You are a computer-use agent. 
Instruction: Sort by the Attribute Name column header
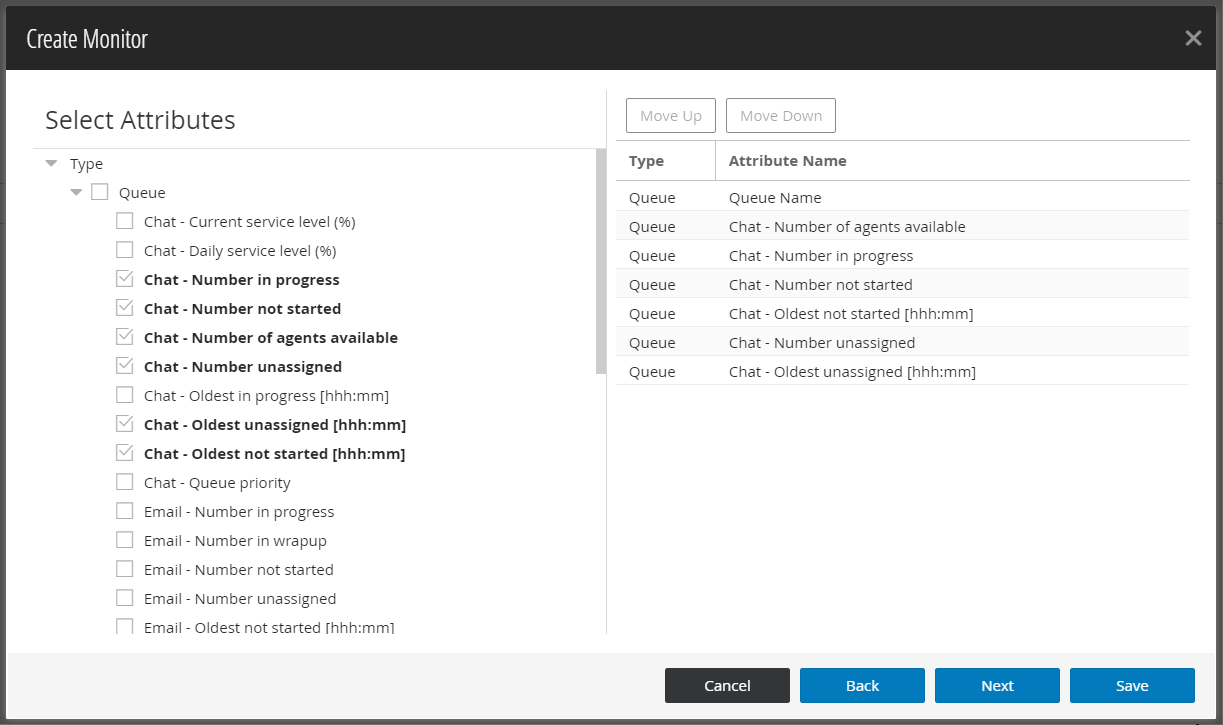point(787,160)
